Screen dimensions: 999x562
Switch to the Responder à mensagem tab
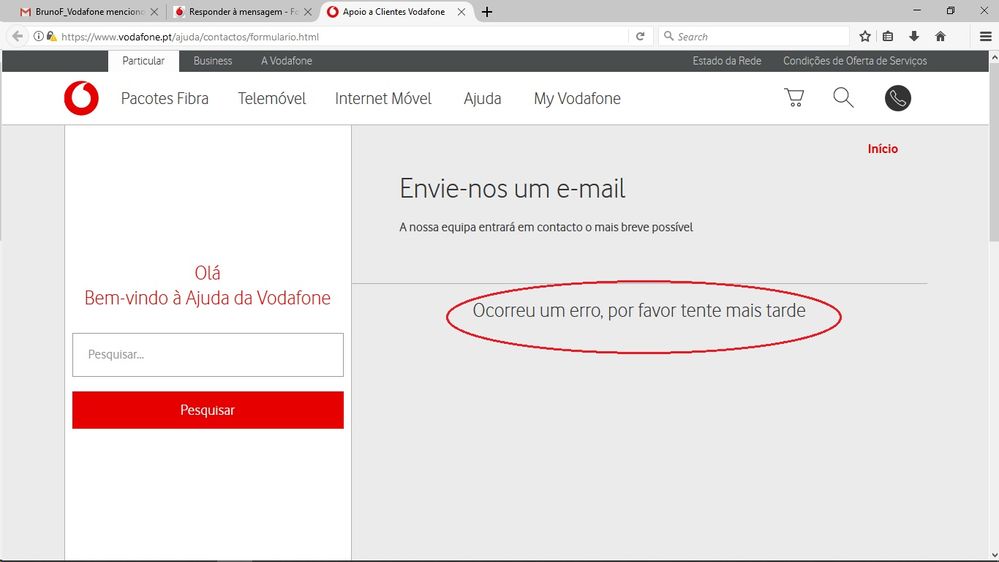coord(240,12)
